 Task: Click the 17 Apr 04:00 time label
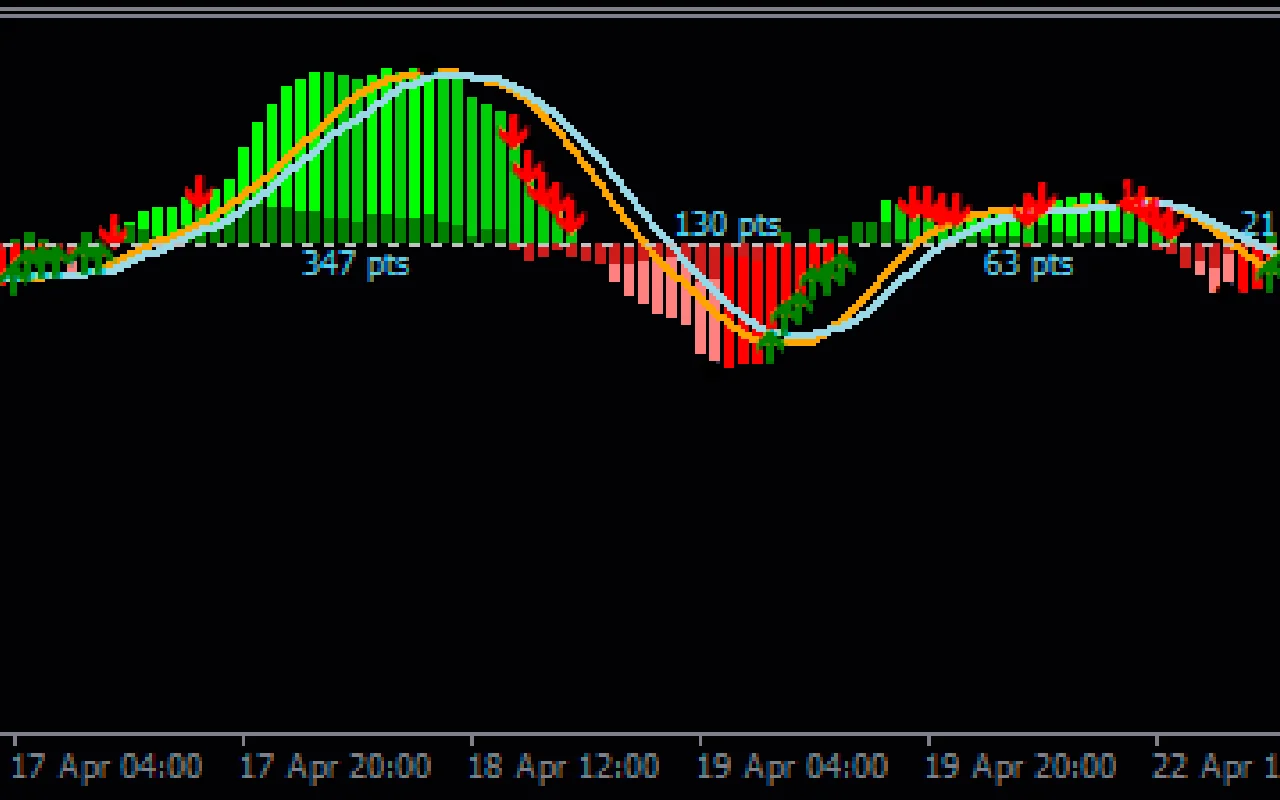pyautogui.click(x=106, y=767)
